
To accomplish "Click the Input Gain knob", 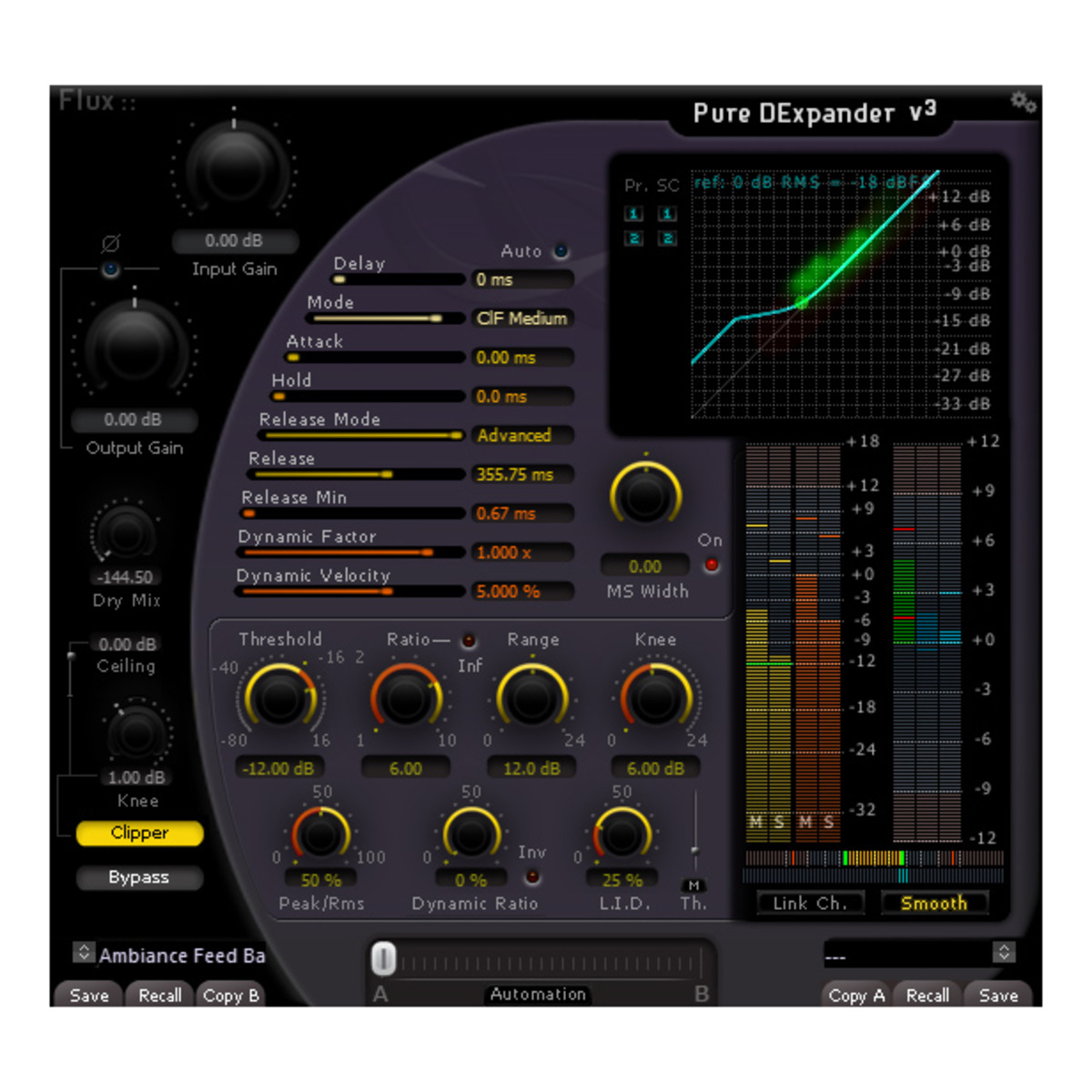I will point(234,169).
